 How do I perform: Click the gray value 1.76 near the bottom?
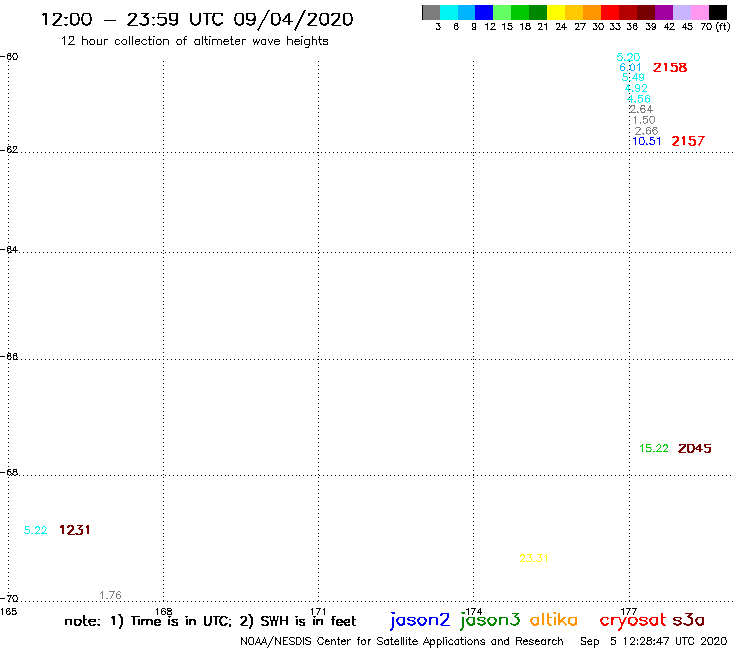tap(110, 596)
